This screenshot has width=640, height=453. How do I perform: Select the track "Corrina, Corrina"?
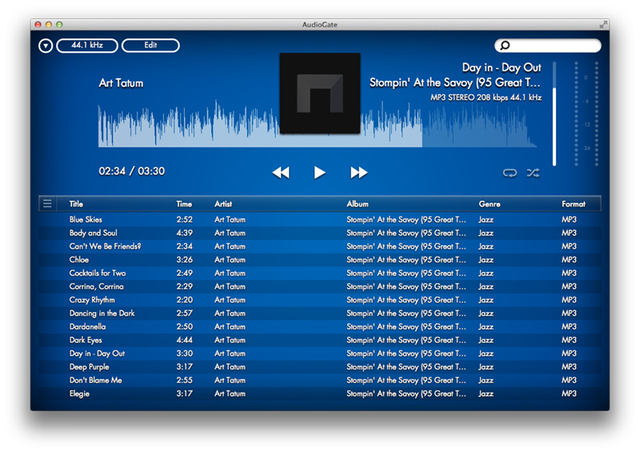pyautogui.click(x=320, y=286)
